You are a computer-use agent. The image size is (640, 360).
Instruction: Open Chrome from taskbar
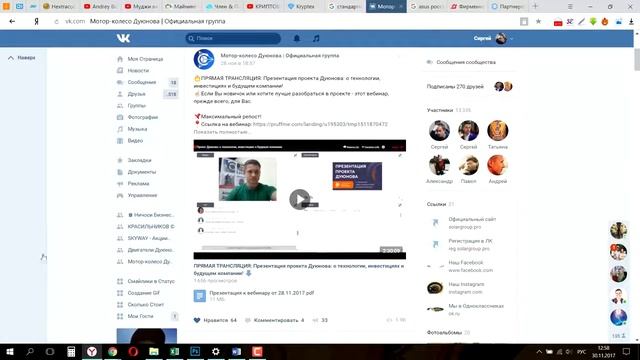[113, 351]
